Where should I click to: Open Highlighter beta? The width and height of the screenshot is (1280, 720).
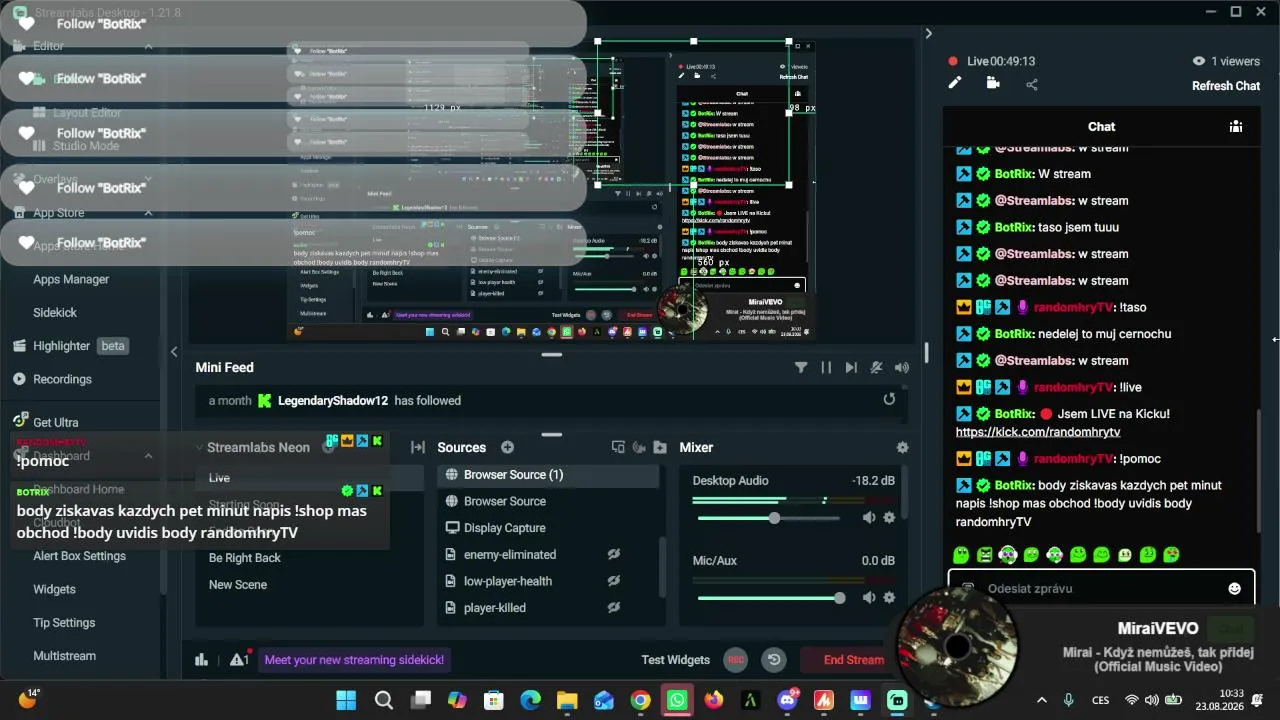(69, 346)
